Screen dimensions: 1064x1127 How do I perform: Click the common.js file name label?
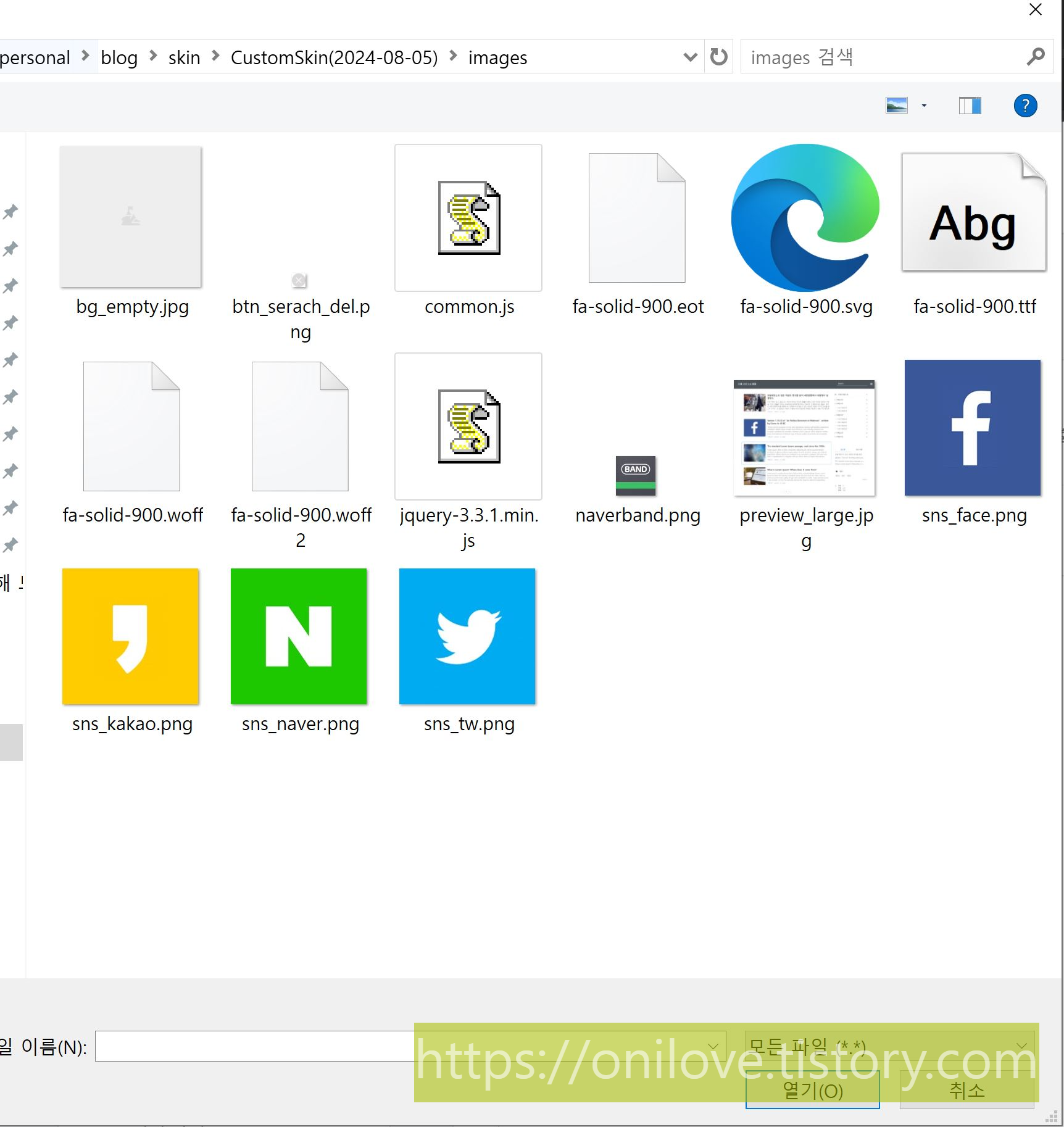pyautogui.click(x=469, y=306)
